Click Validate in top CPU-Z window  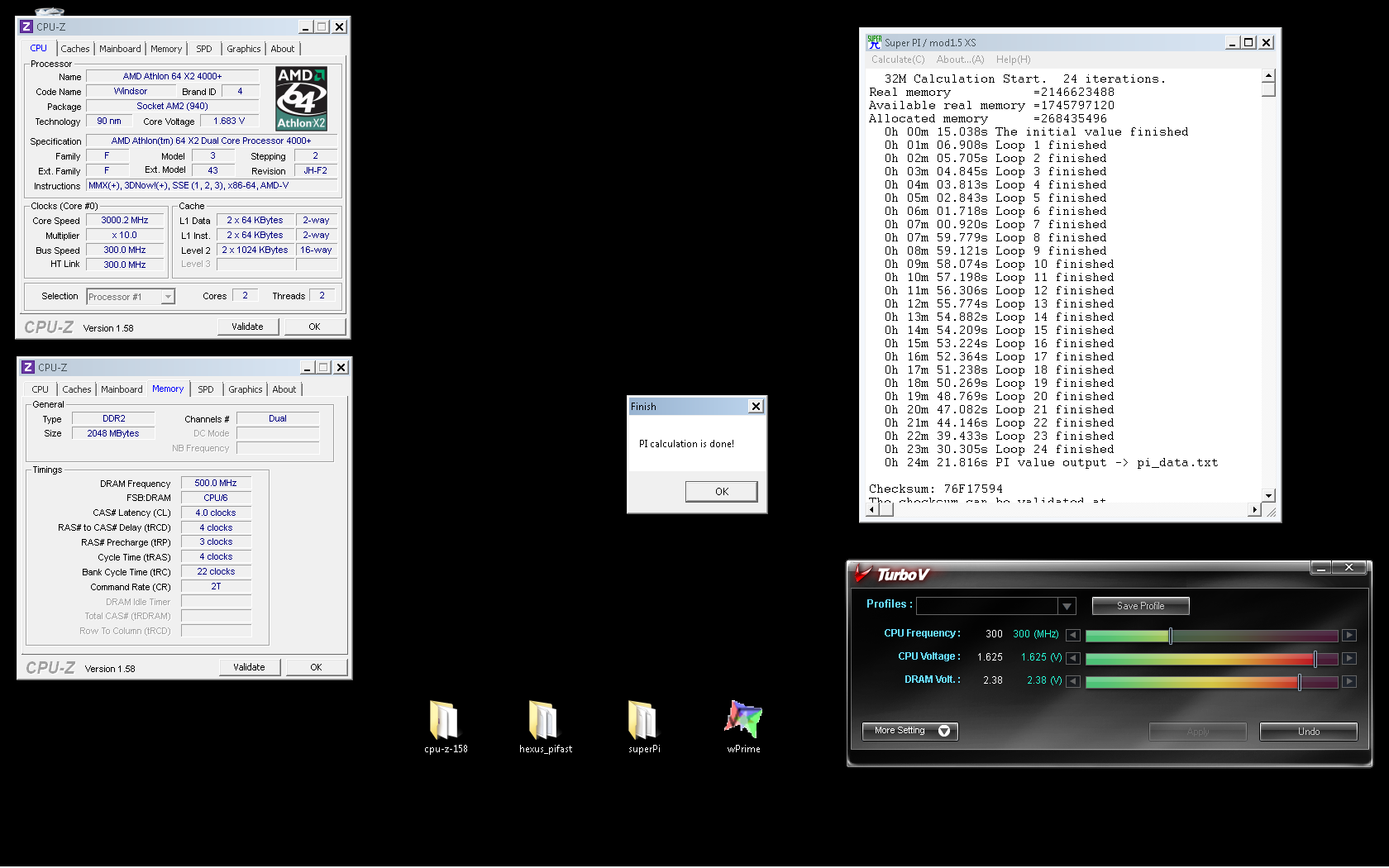tap(248, 327)
